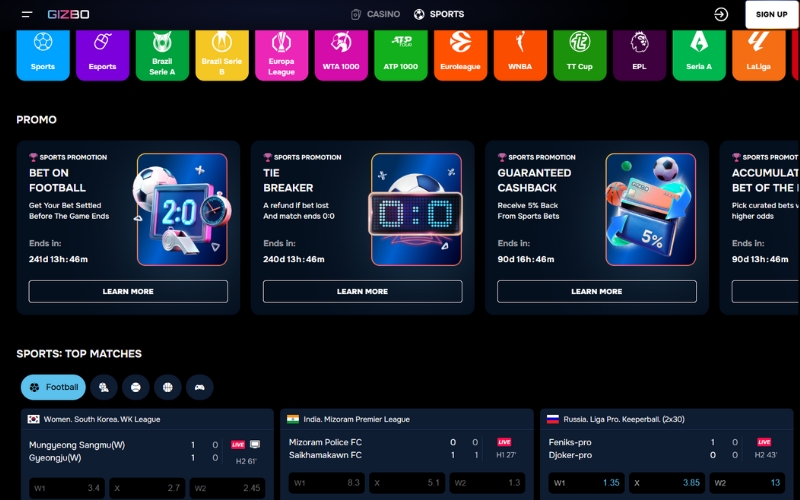Open the WTA 1000 tile
The width and height of the screenshot is (800, 500).
pos(341,55)
